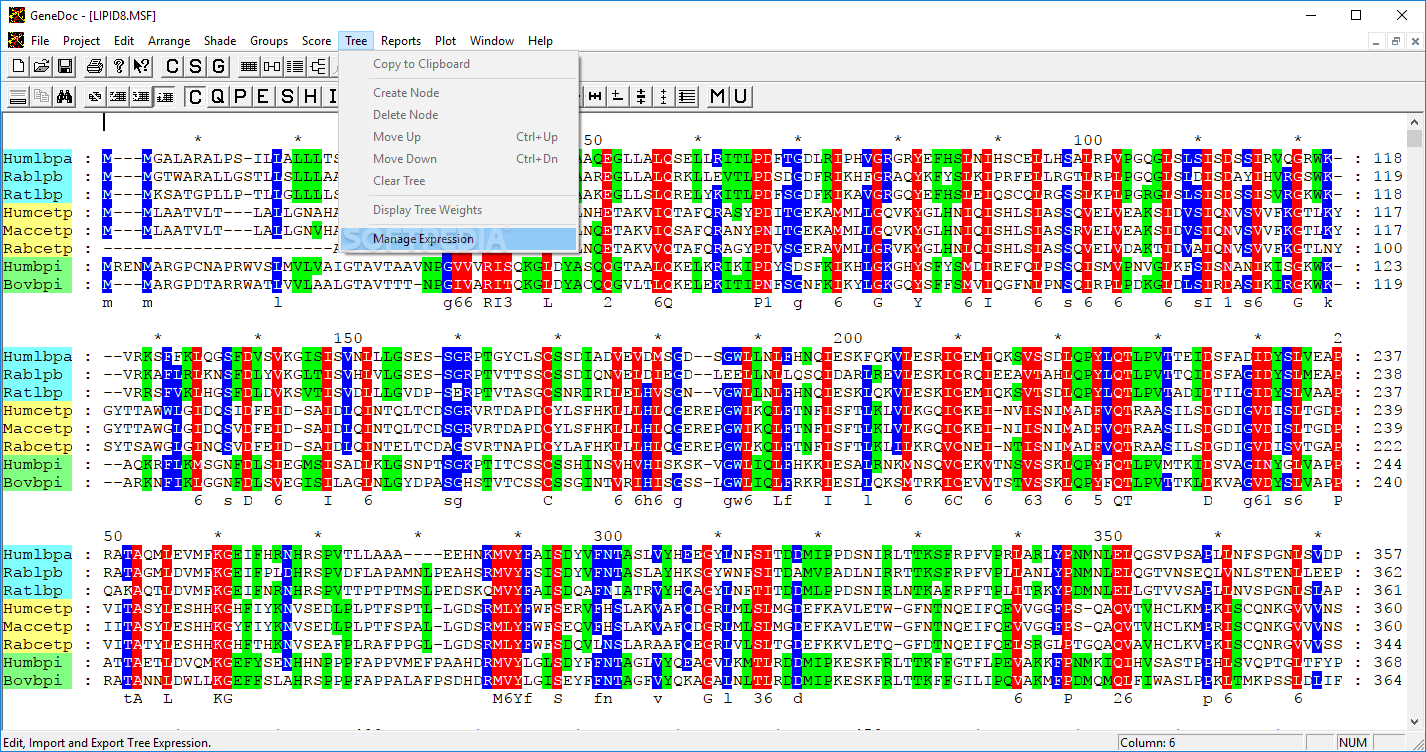
Task: Select the depressed shading mode icon
Action: tap(164, 96)
